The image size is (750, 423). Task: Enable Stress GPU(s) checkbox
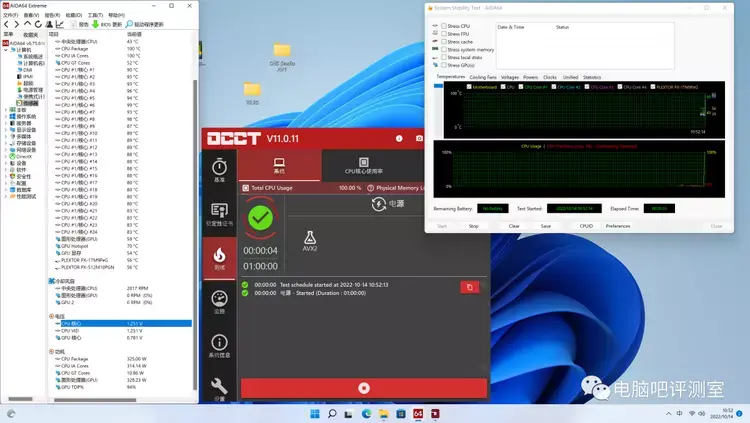tap(444, 65)
